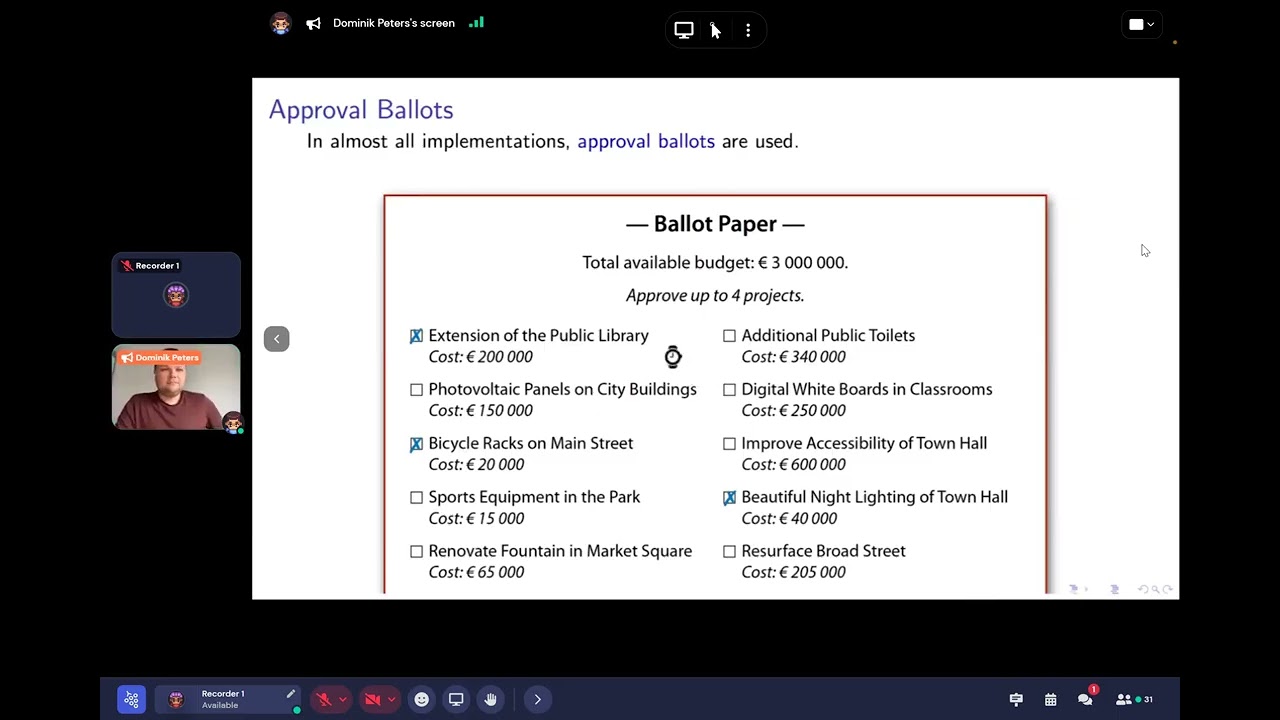The height and width of the screenshot is (720, 1280).
Task: Click the muted mic icon on the Recorder 1 tile
Action: coord(127,266)
